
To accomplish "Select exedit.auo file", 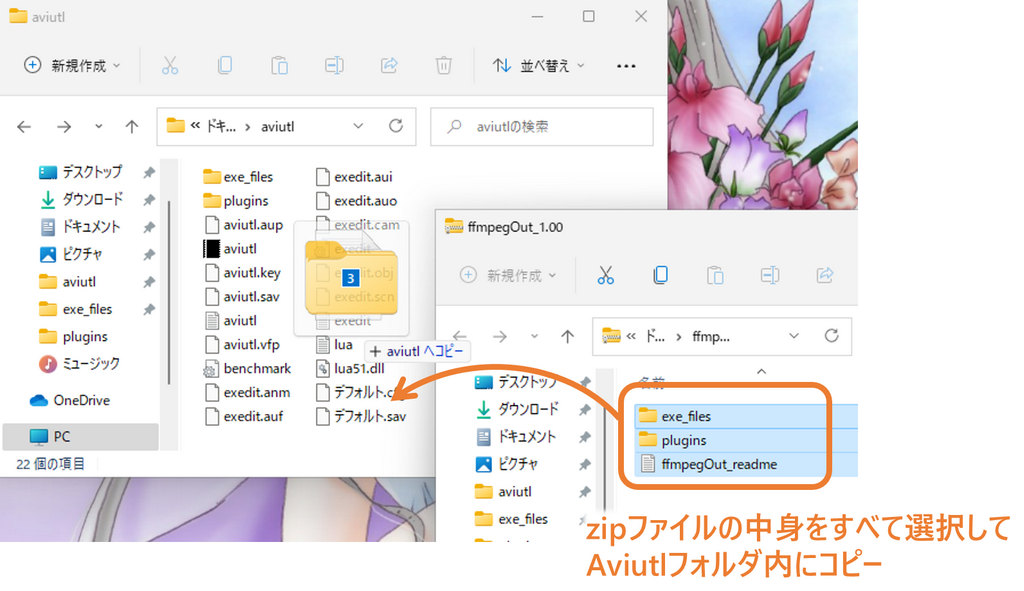I will click(x=357, y=200).
